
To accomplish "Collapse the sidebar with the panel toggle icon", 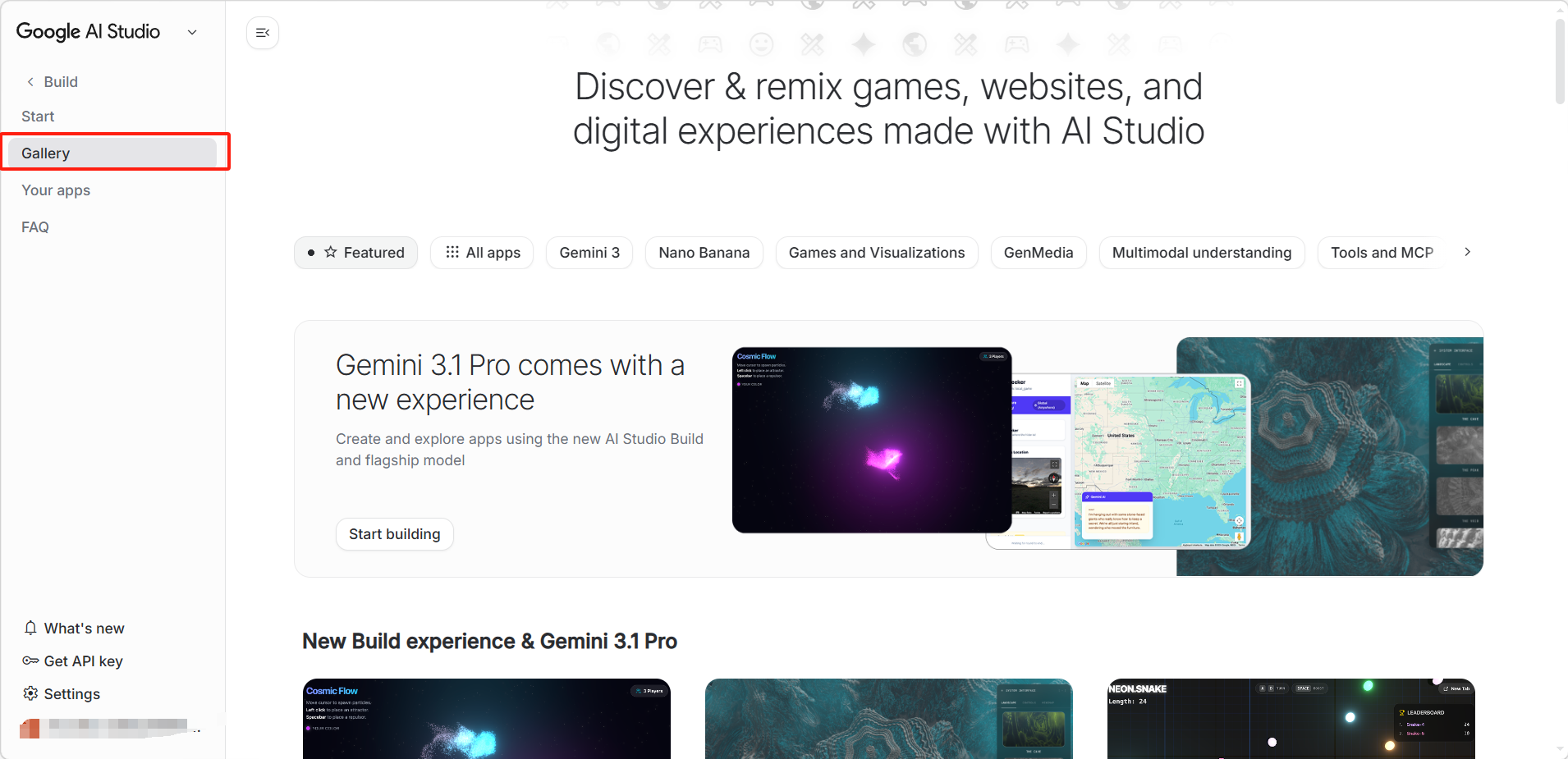I will click(x=263, y=33).
